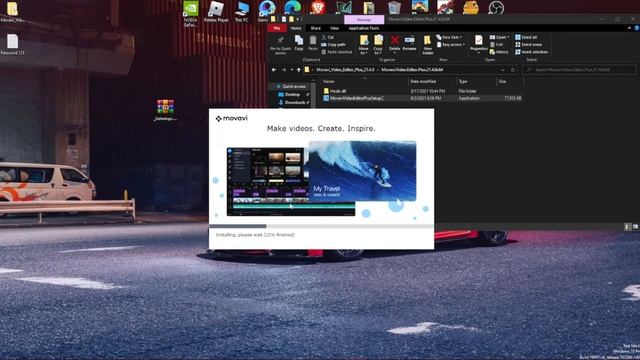This screenshot has width=640, height=360.
Task: Click Cut in the Explorer ribbon
Action: 328,37
